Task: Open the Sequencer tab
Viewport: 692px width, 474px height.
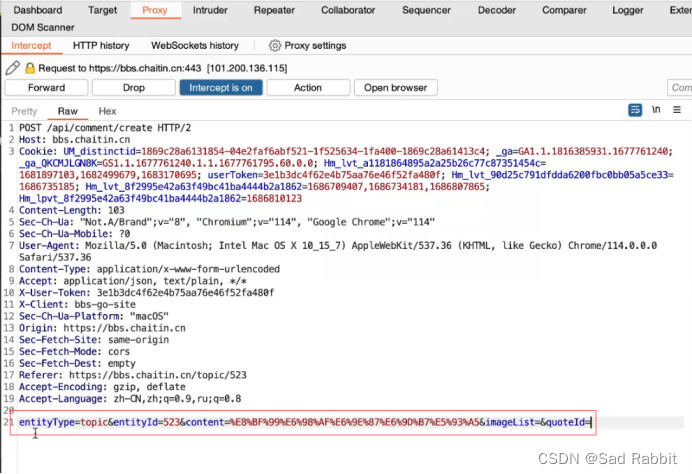Action: [x=426, y=10]
